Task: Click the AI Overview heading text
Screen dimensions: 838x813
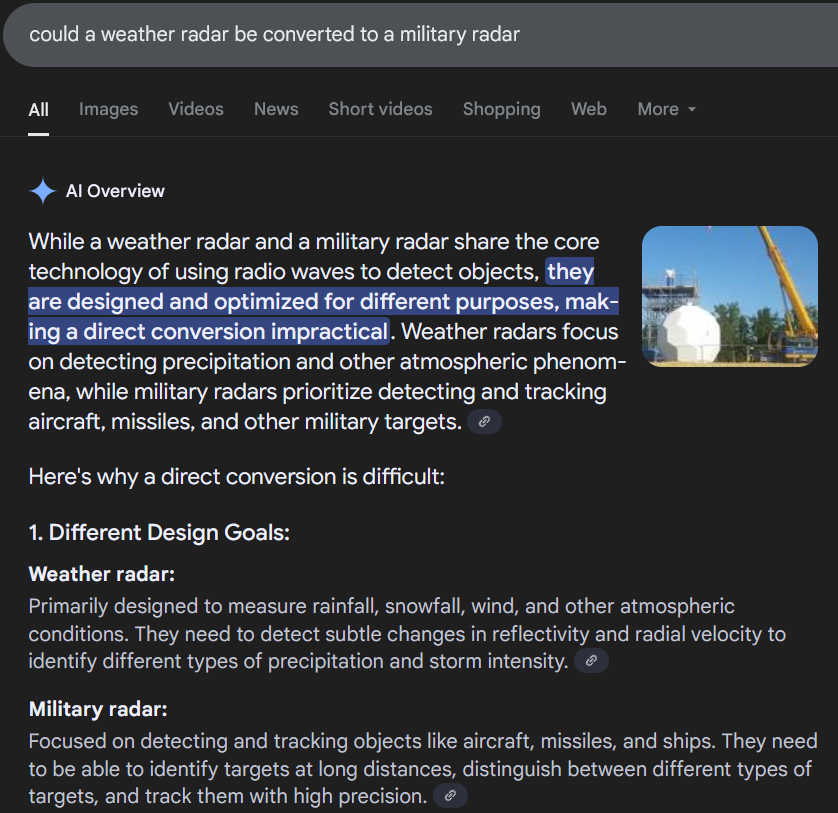Action: (x=115, y=191)
